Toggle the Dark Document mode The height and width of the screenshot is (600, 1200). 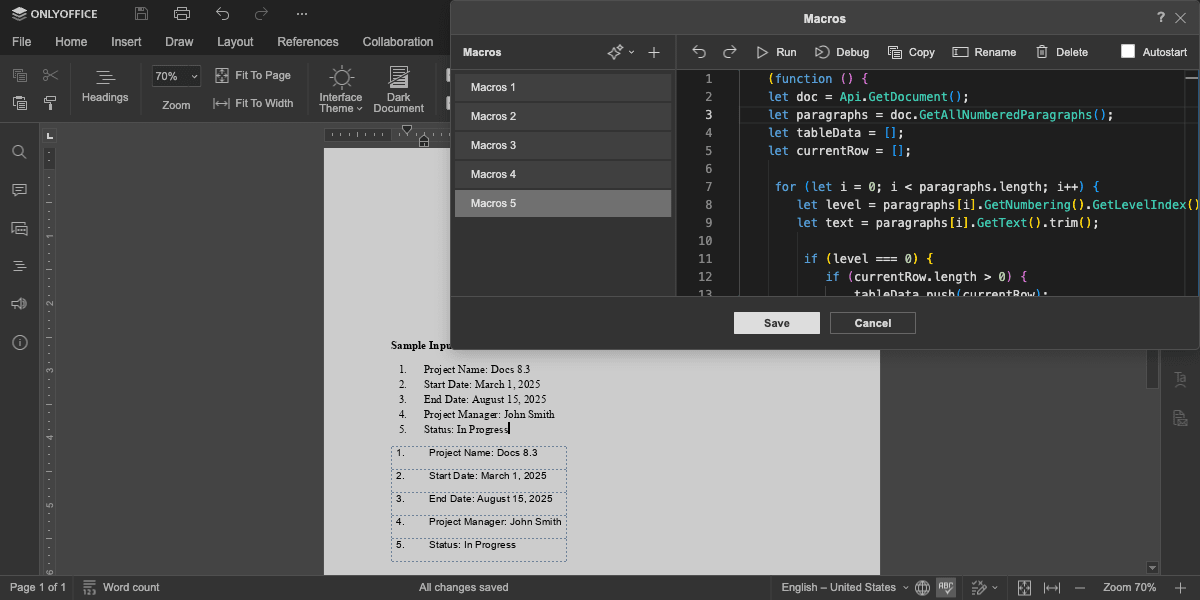point(399,90)
